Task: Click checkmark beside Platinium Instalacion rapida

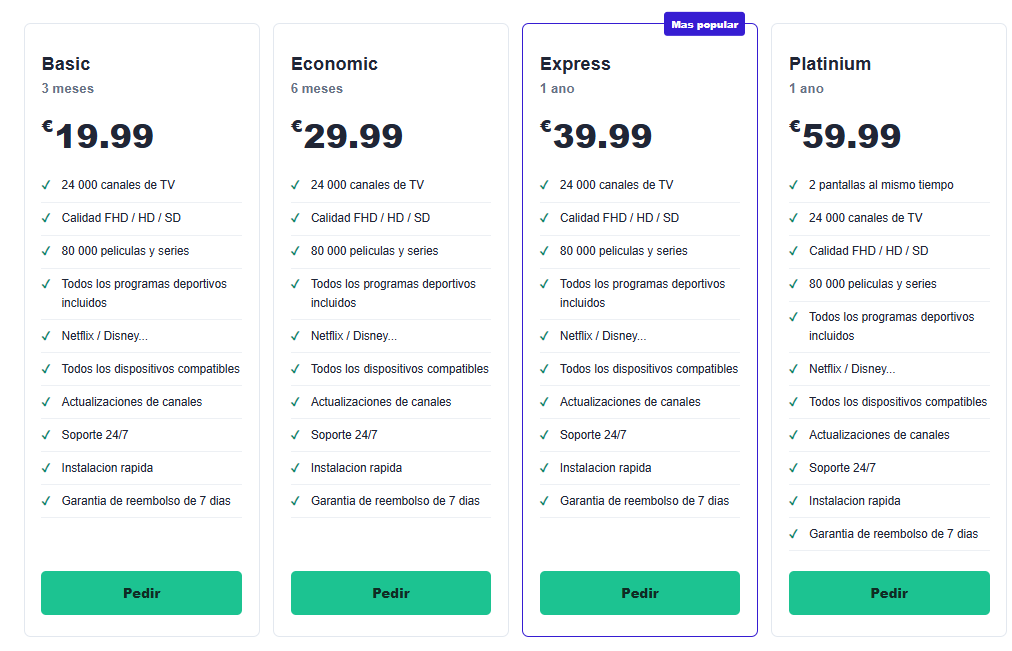Action: click(793, 501)
